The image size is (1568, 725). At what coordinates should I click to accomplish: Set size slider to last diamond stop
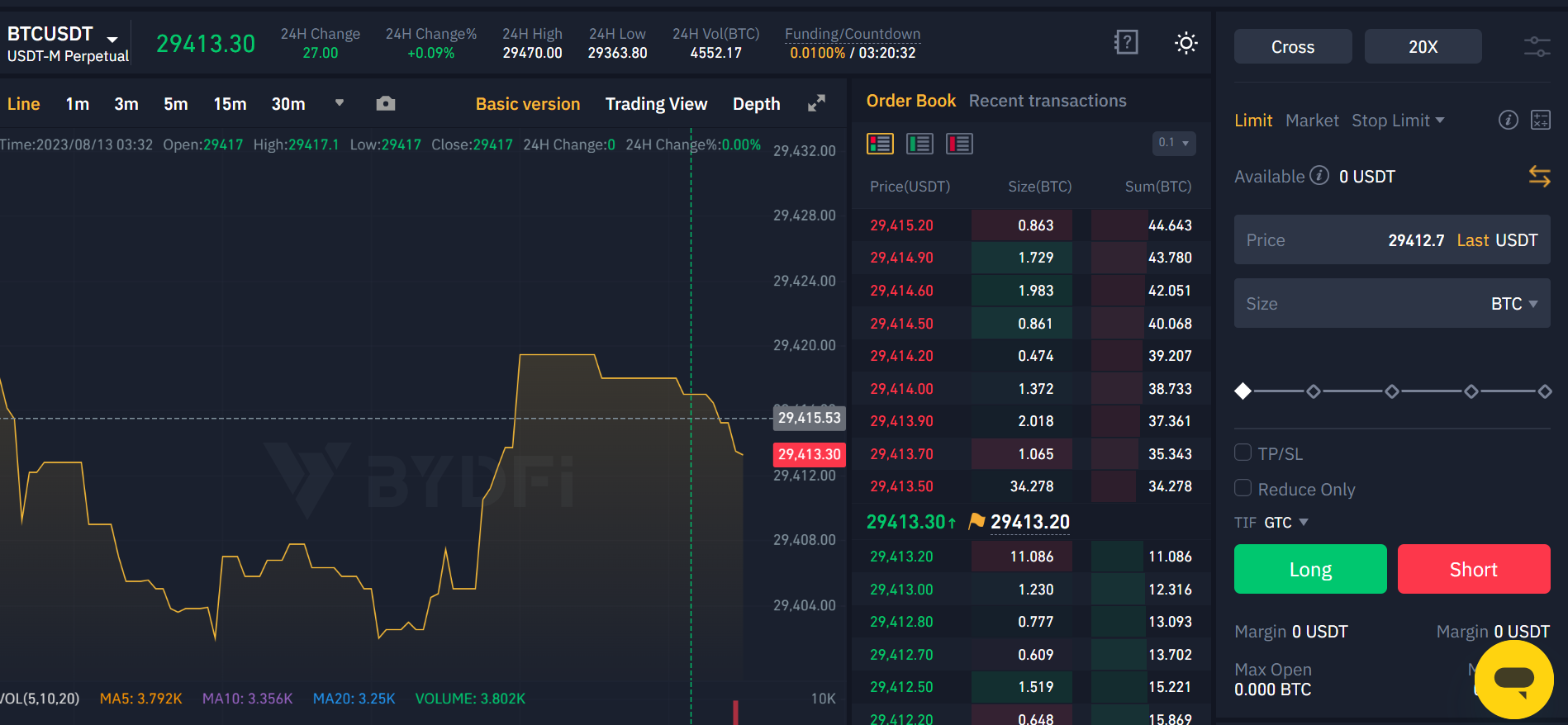1545,391
